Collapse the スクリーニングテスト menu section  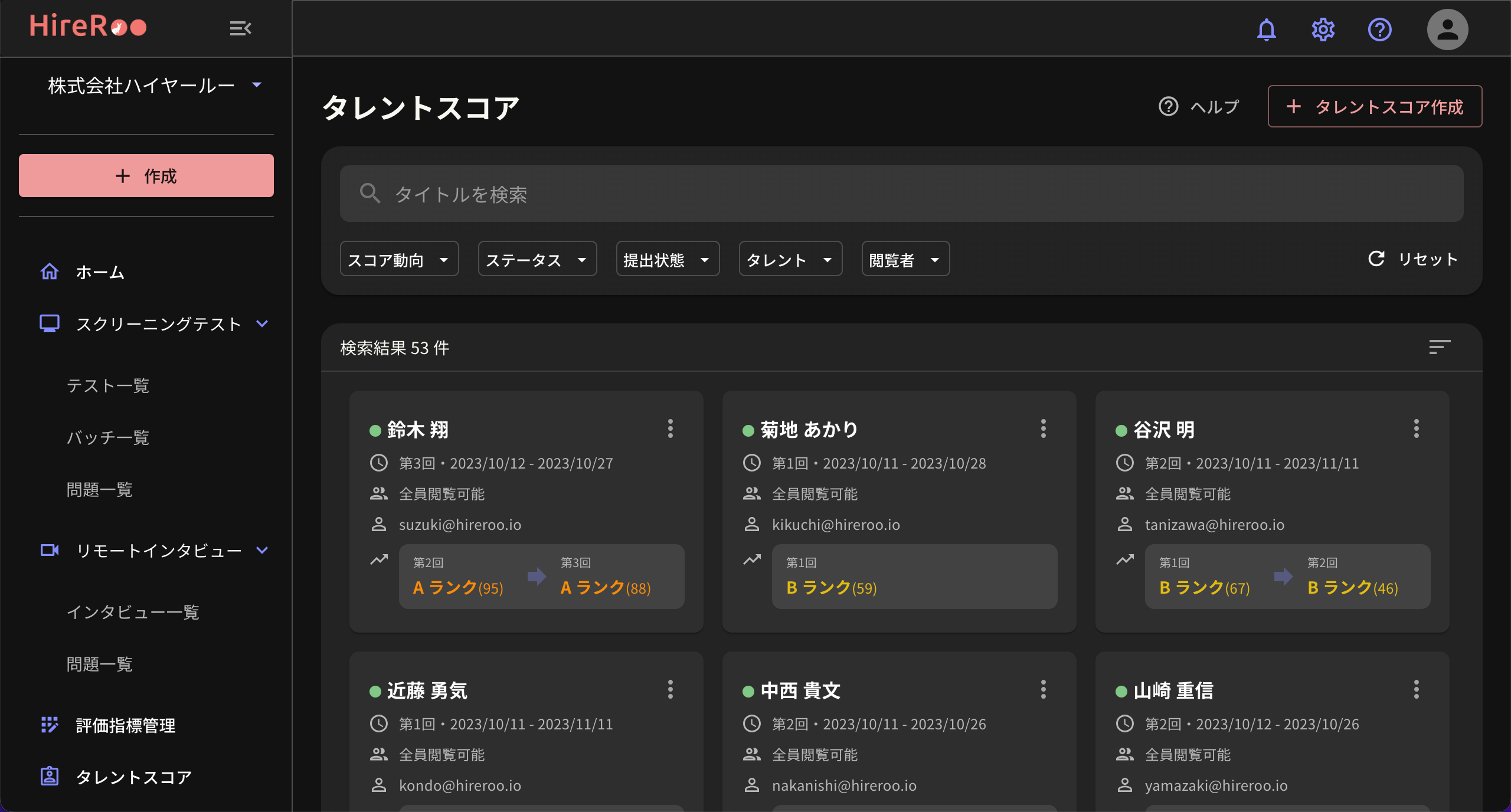(262, 323)
